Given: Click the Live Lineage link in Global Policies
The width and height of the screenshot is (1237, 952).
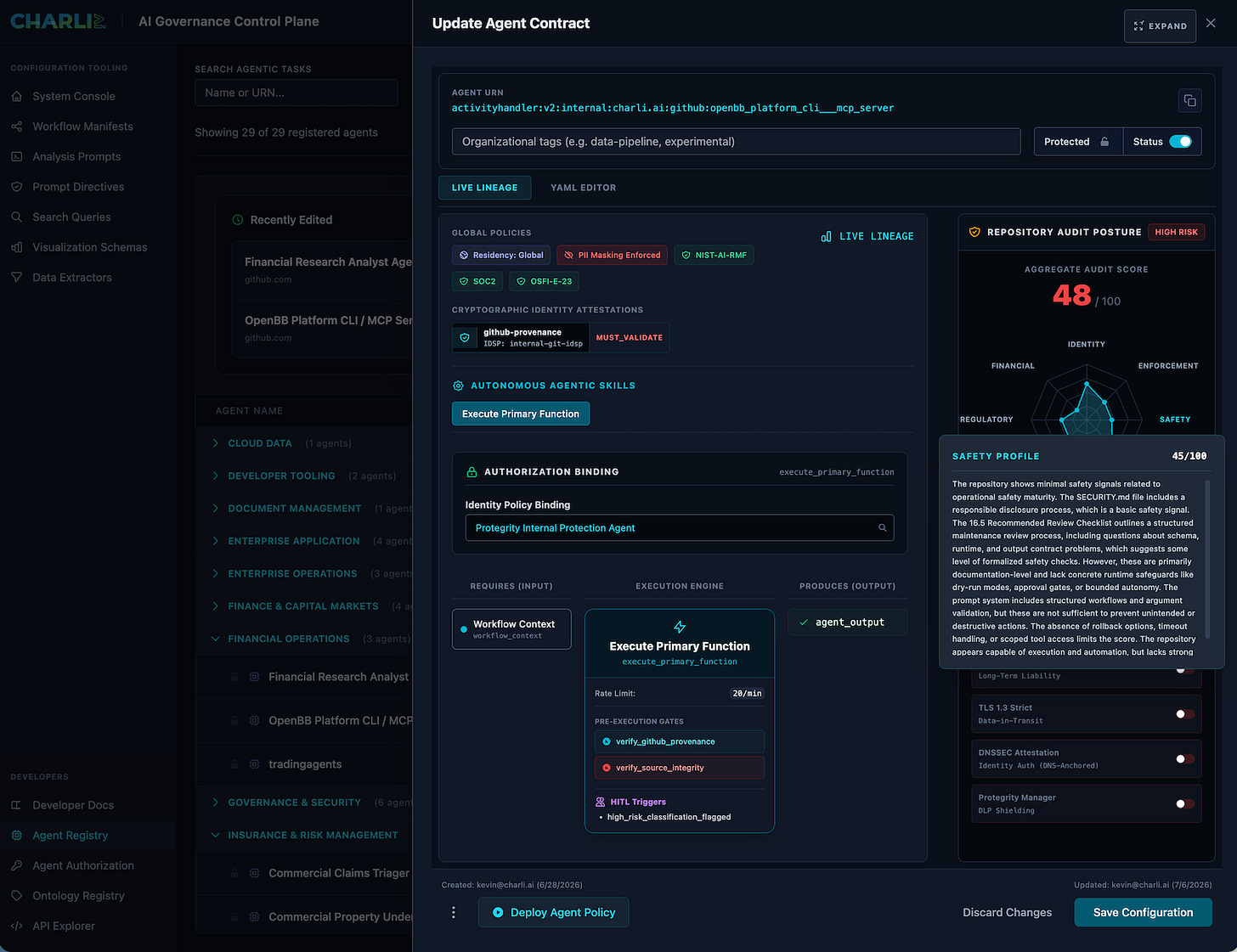Looking at the screenshot, I should pyautogui.click(x=867, y=236).
